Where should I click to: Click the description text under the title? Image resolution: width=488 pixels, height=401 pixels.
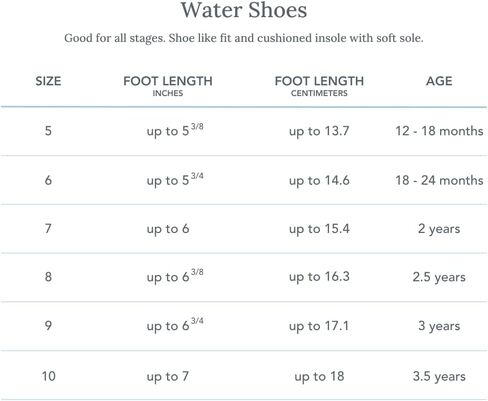click(244, 38)
